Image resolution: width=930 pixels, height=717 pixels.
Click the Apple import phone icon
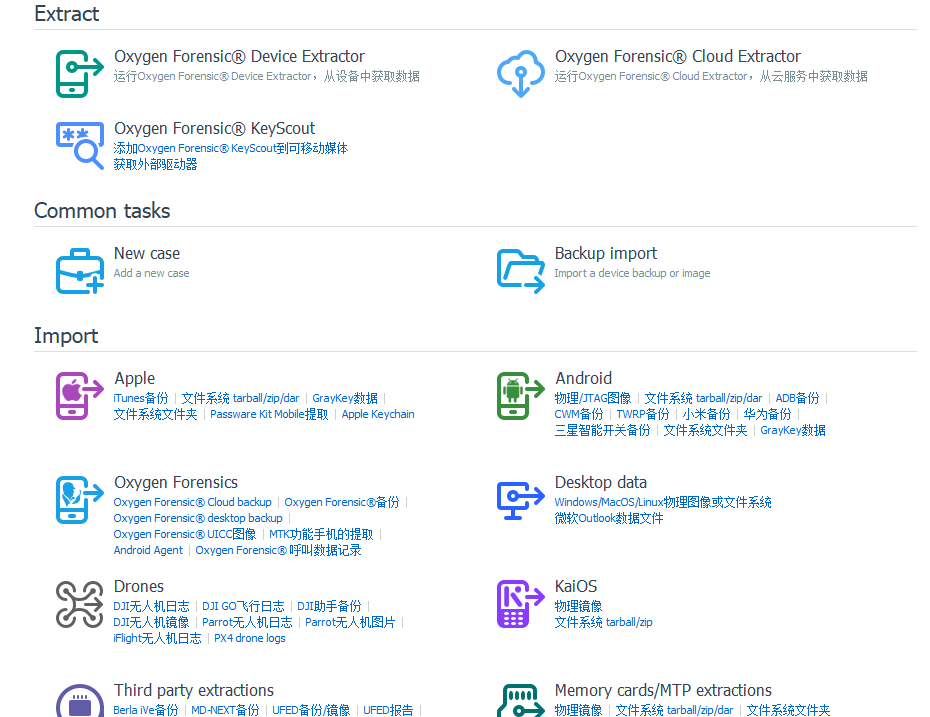pos(80,396)
